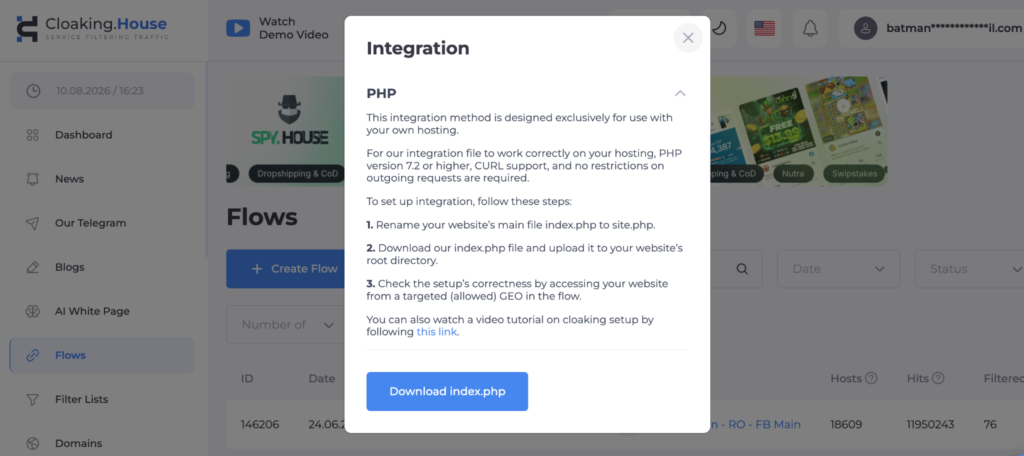Toggle dark mode with the moon icon
1024x456 pixels.
point(719,28)
